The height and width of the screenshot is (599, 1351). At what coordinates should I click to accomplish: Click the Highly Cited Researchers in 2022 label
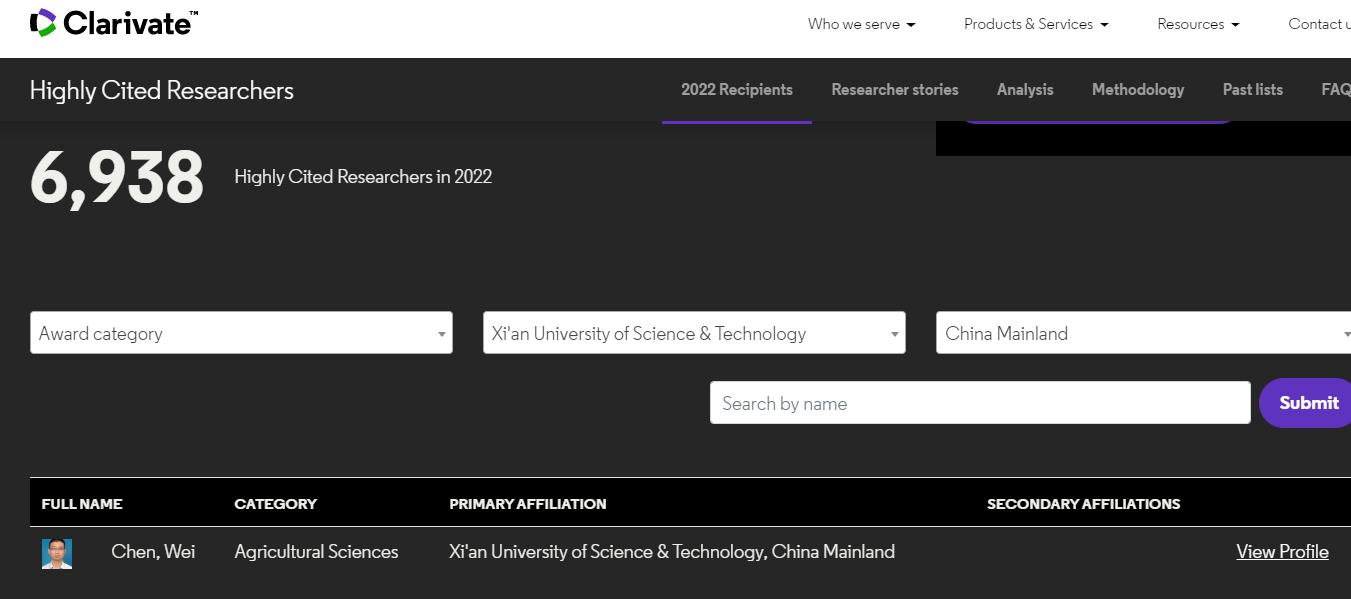[363, 177]
